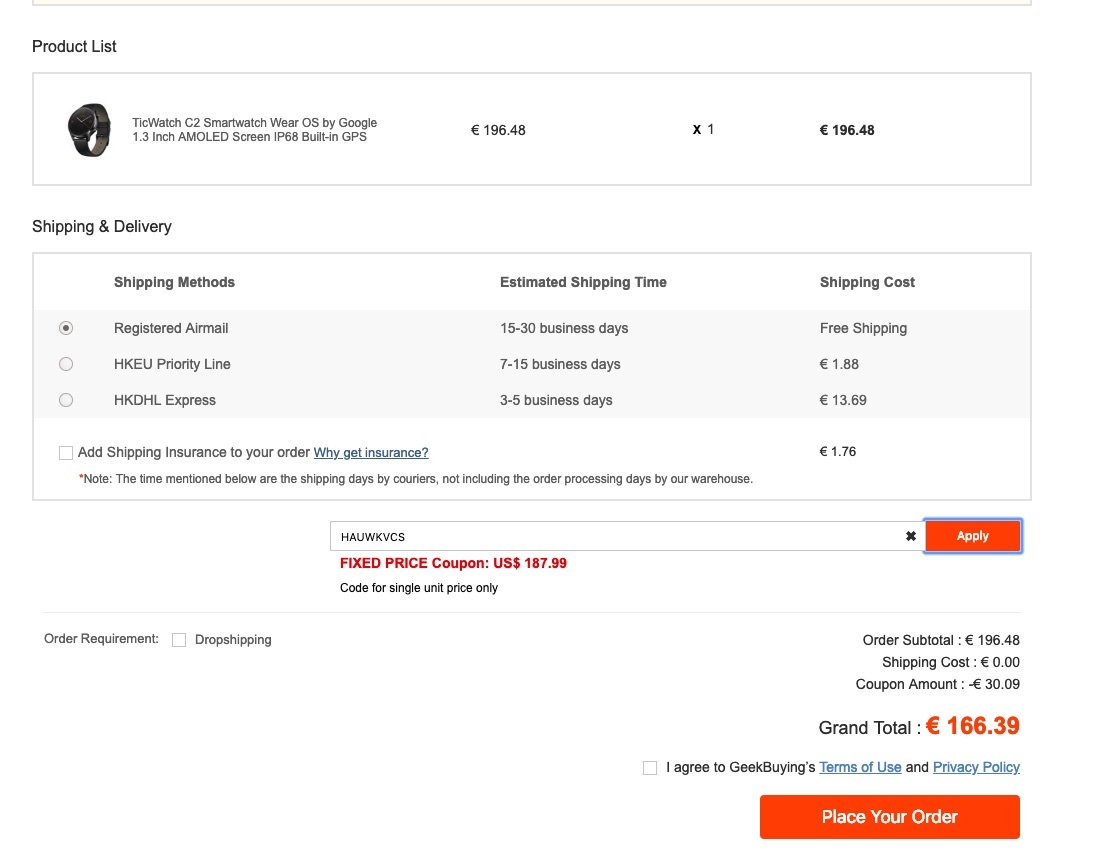Enable Add Shipping Insurance checkbox
This screenshot has height=851, width=1098.
click(x=66, y=453)
